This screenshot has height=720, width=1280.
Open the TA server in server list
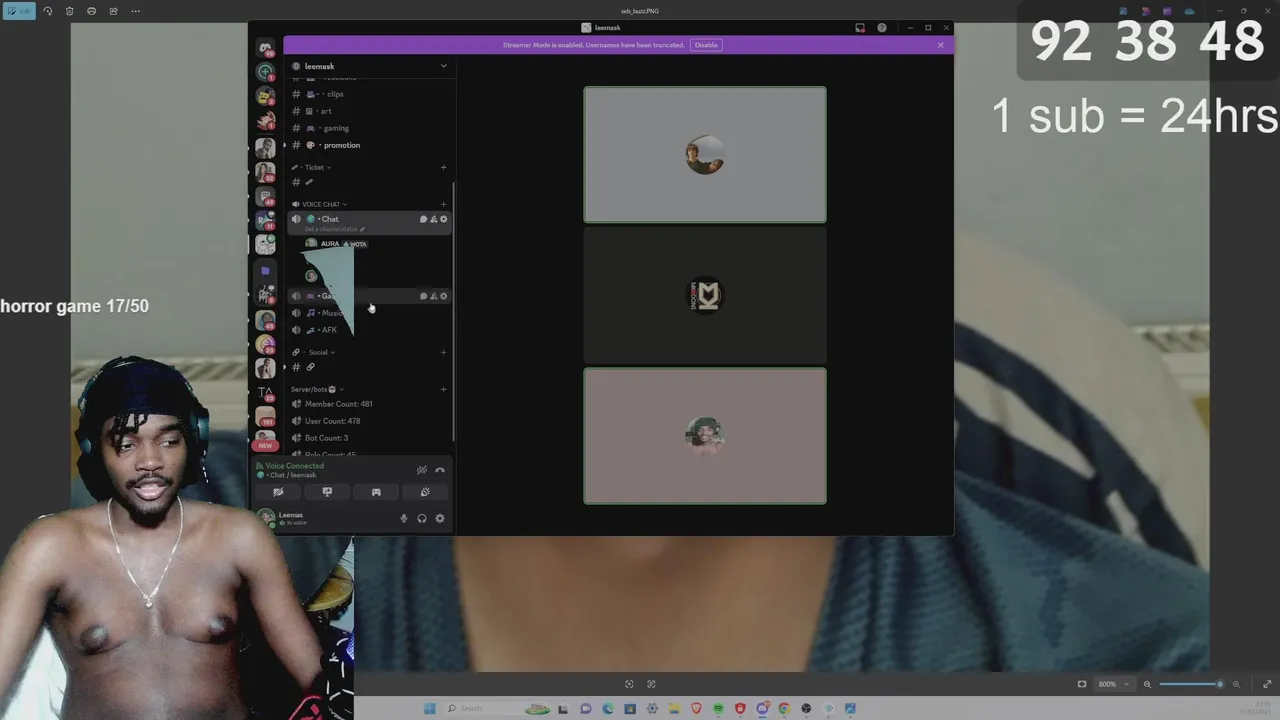265,393
